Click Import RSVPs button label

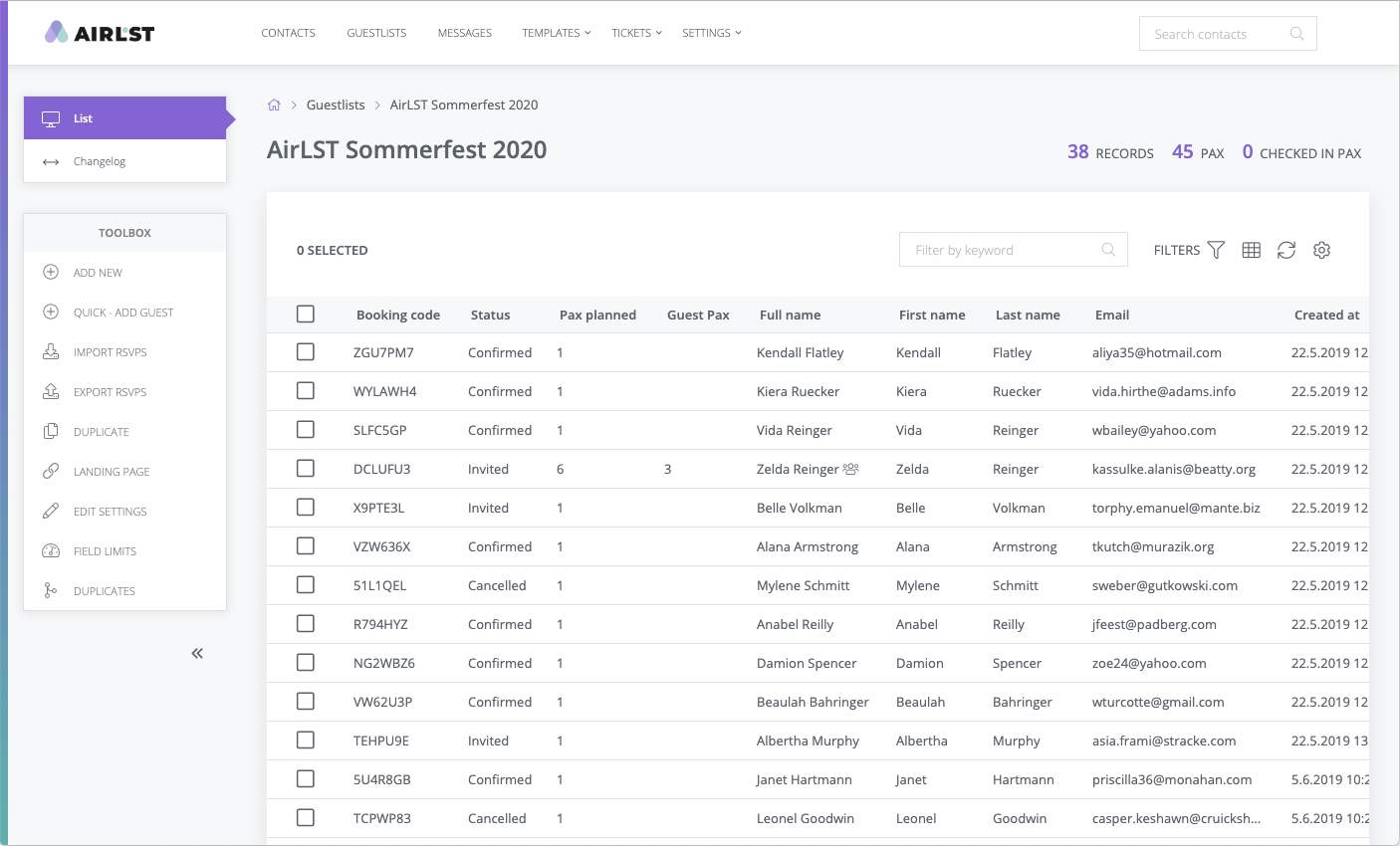pos(110,352)
